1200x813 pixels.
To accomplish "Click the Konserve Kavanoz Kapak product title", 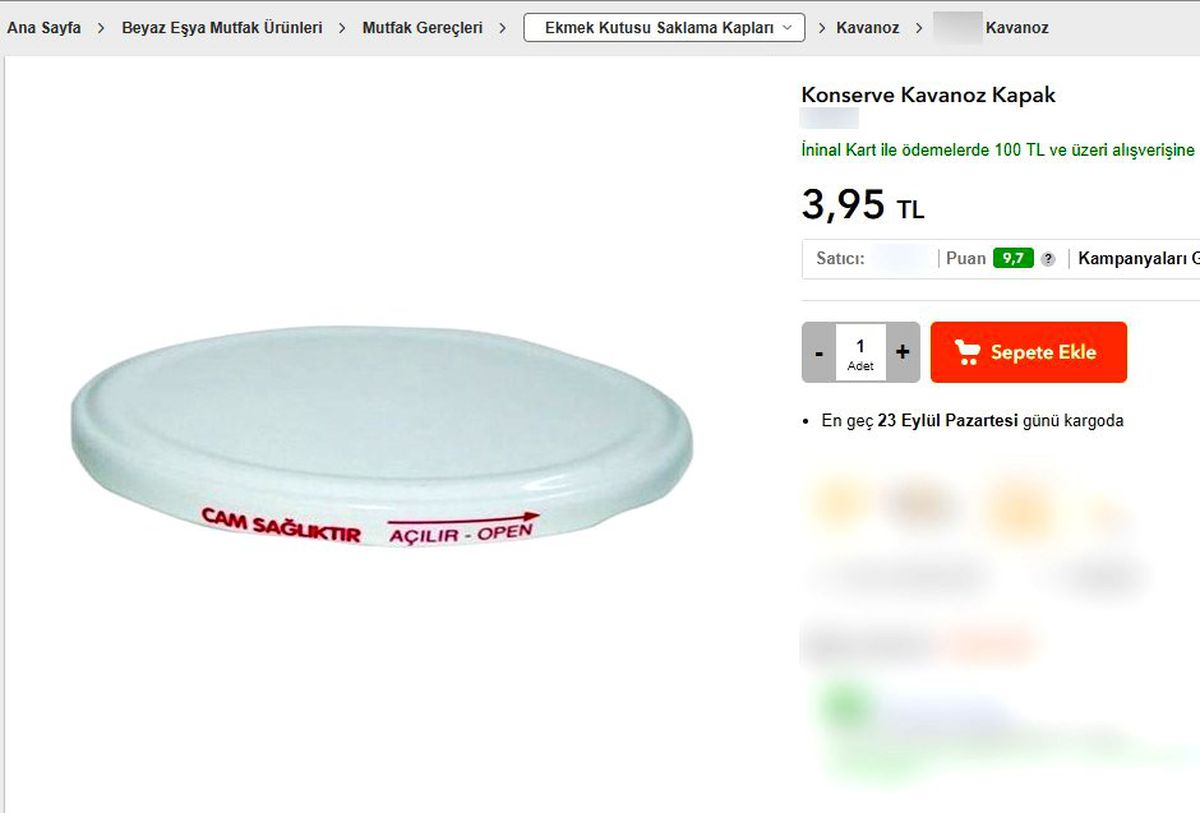I will click(x=928, y=95).
